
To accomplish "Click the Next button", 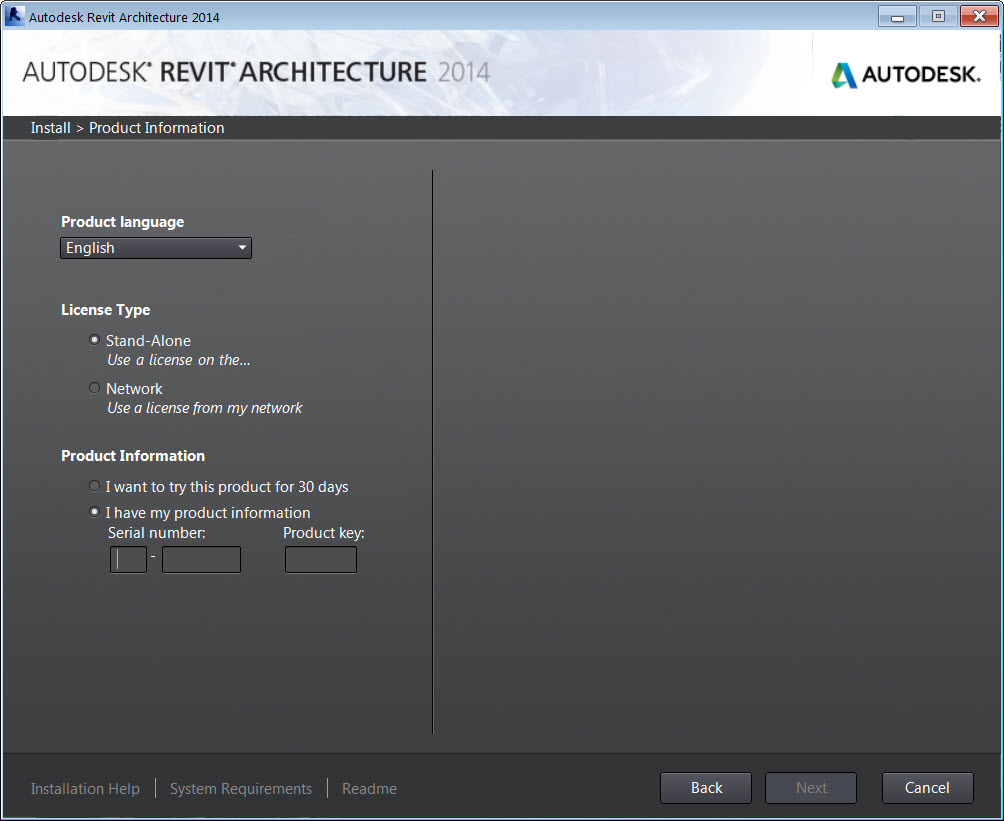I will [x=811, y=788].
